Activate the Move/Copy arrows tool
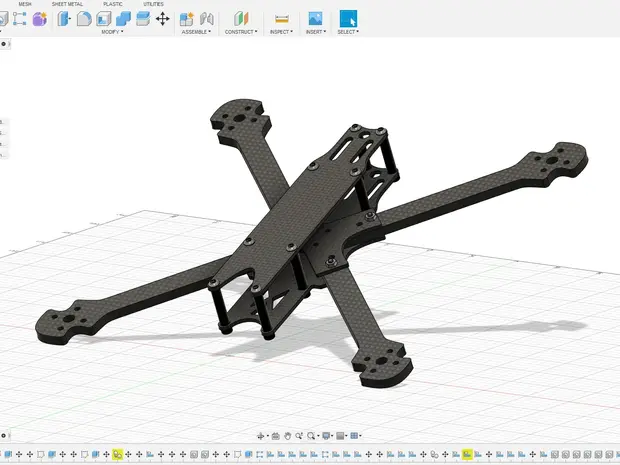Viewport: 620px width, 465px height. coord(163,19)
